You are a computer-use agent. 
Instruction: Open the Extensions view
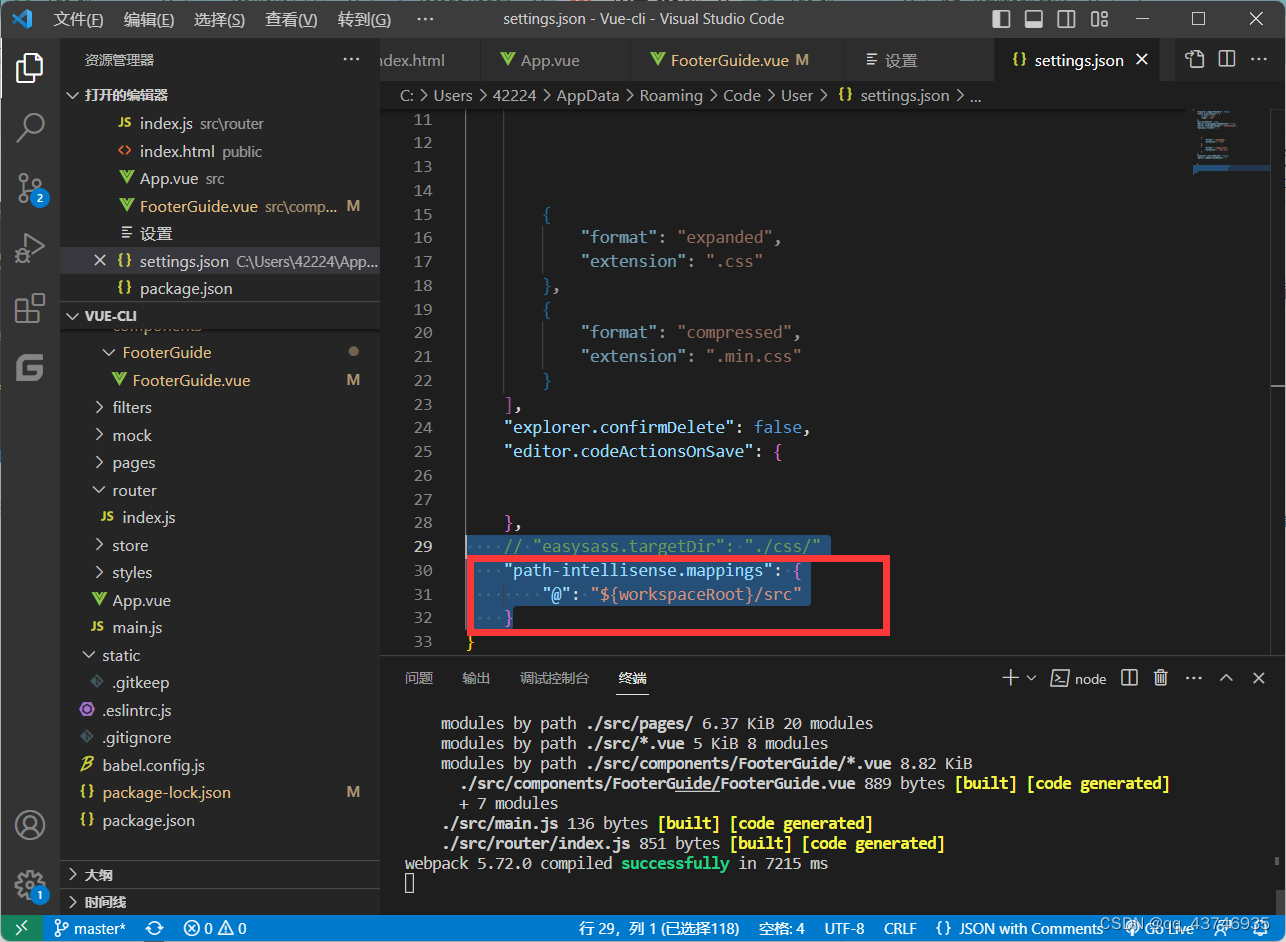pyautogui.click(x=30, y=309)
